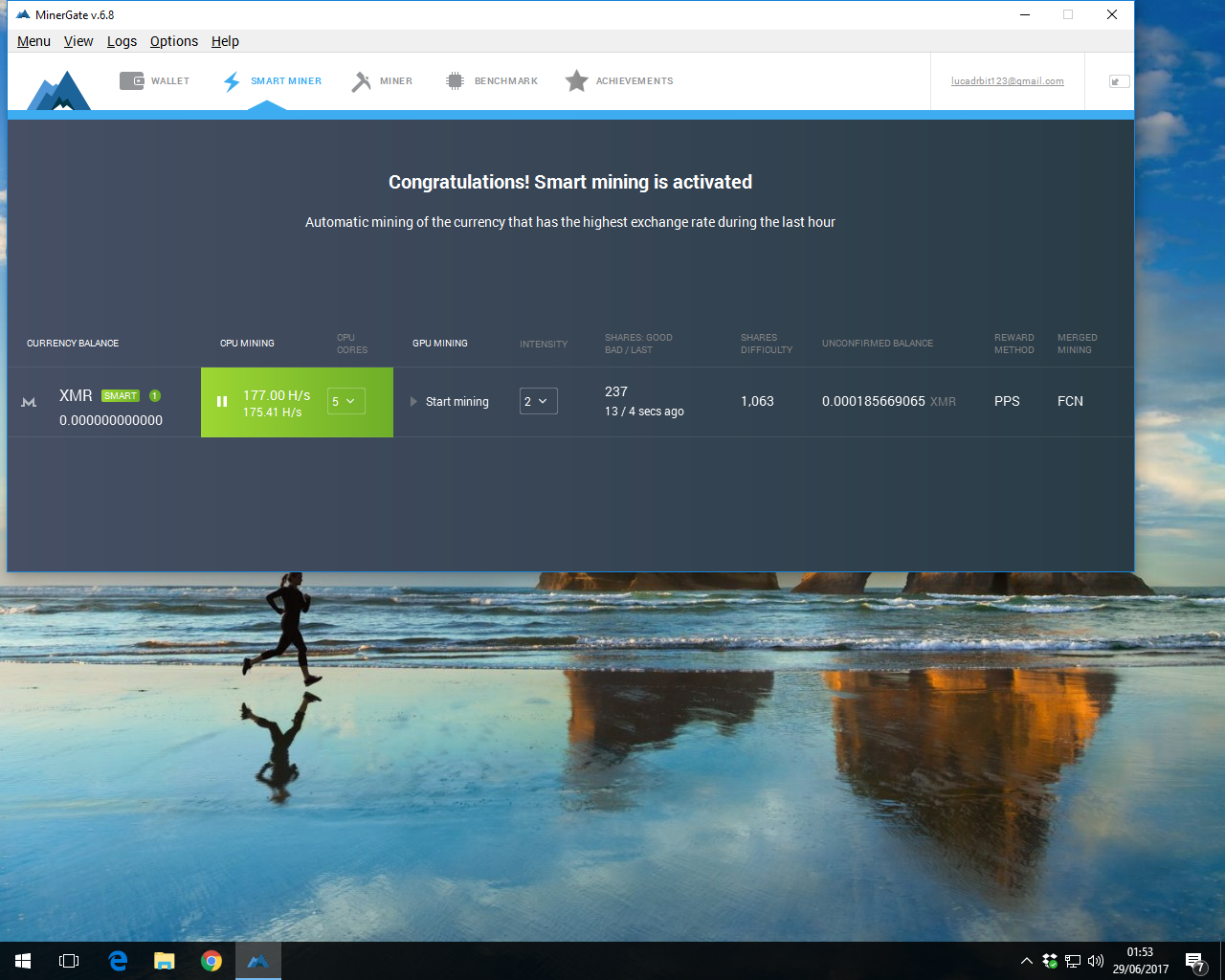Open the Windows Start menu
Viewport: 1225px width, 980px height.
23,961
